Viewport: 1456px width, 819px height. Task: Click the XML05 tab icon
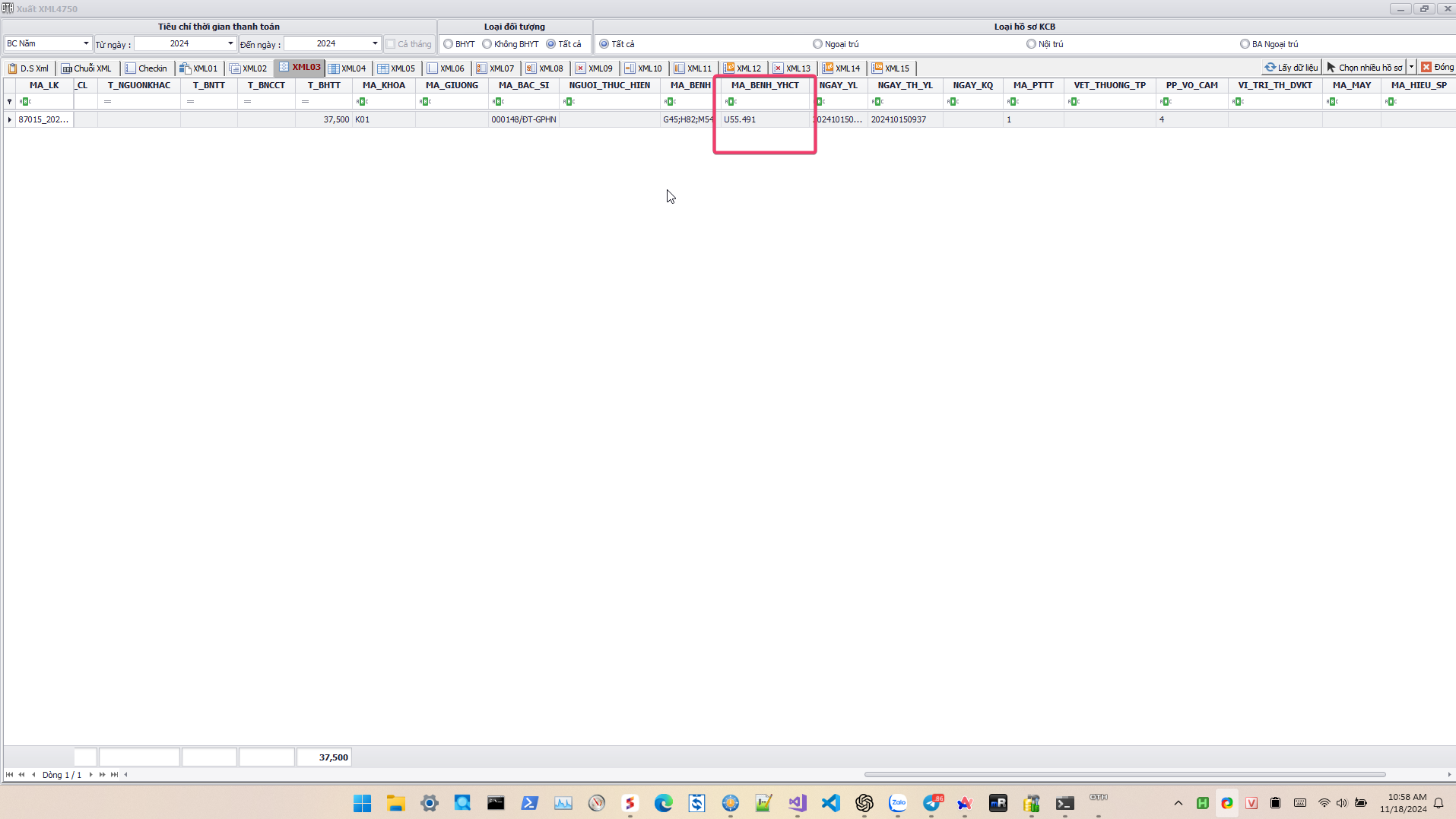(x=383, y=68)
